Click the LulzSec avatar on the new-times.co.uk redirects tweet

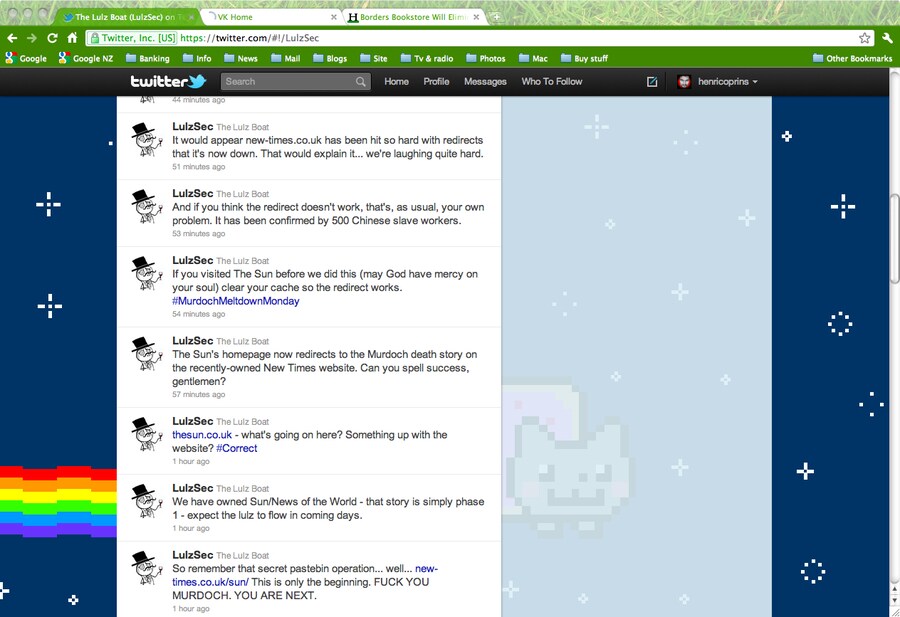point(145,139)
